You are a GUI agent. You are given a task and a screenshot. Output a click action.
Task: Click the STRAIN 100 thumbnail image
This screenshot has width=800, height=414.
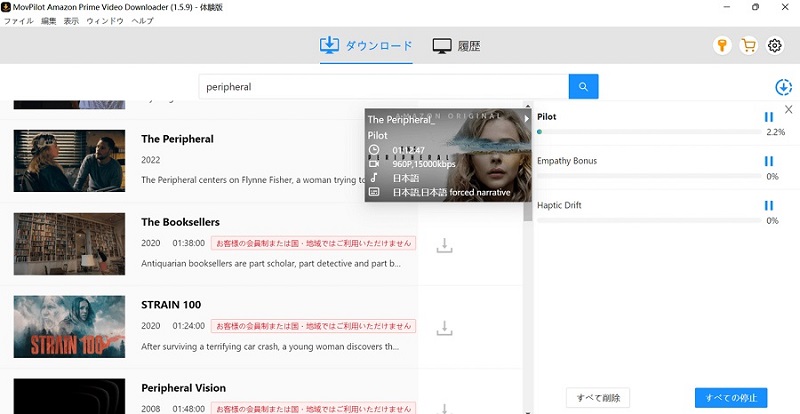(x=69, y=327)
